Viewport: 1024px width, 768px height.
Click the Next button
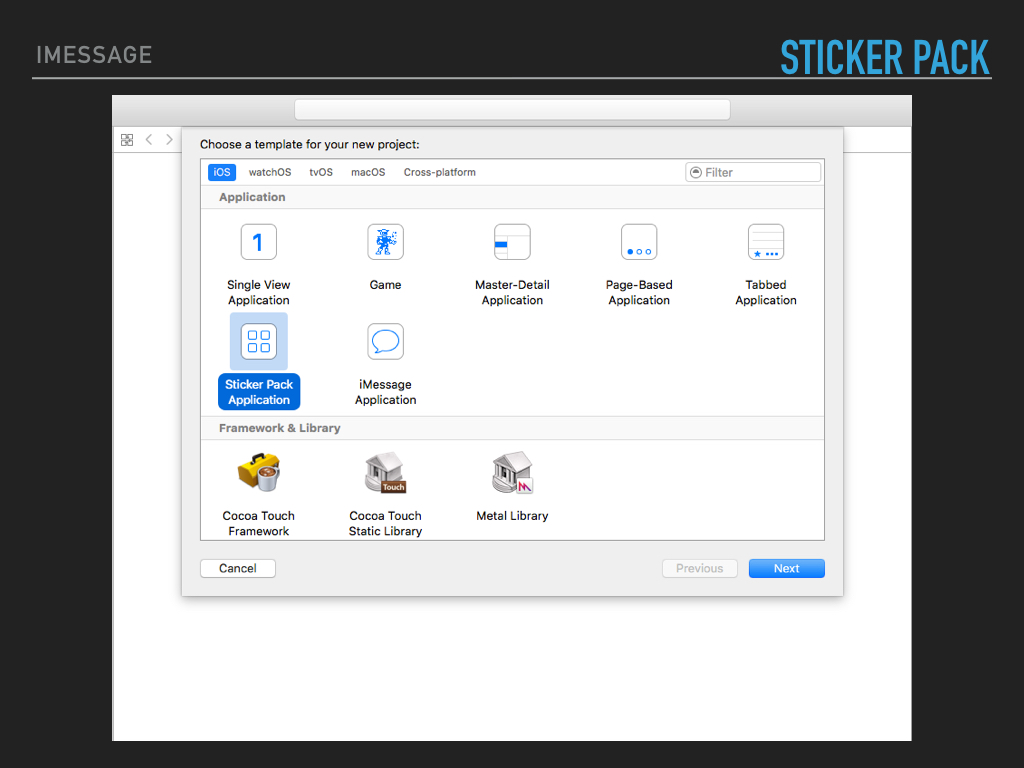[786, 568]
